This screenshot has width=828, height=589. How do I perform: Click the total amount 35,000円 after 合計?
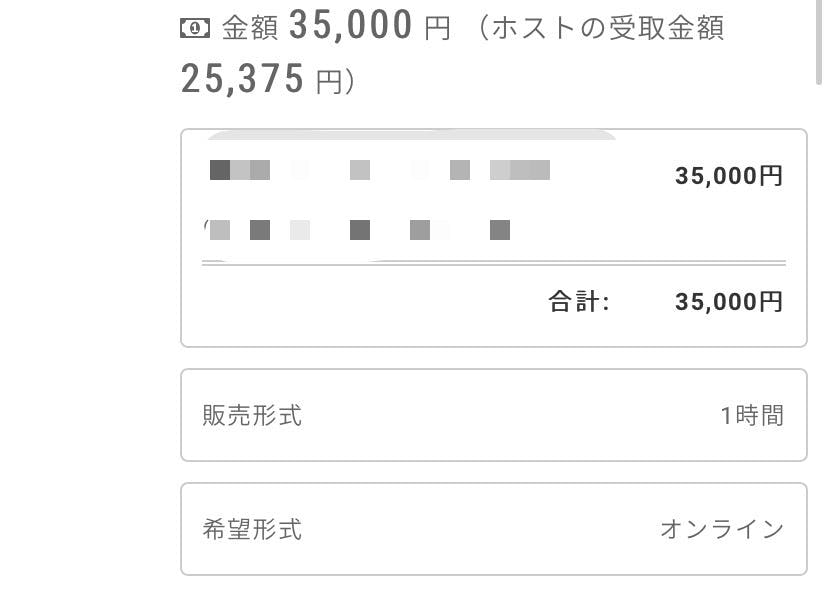728,302
